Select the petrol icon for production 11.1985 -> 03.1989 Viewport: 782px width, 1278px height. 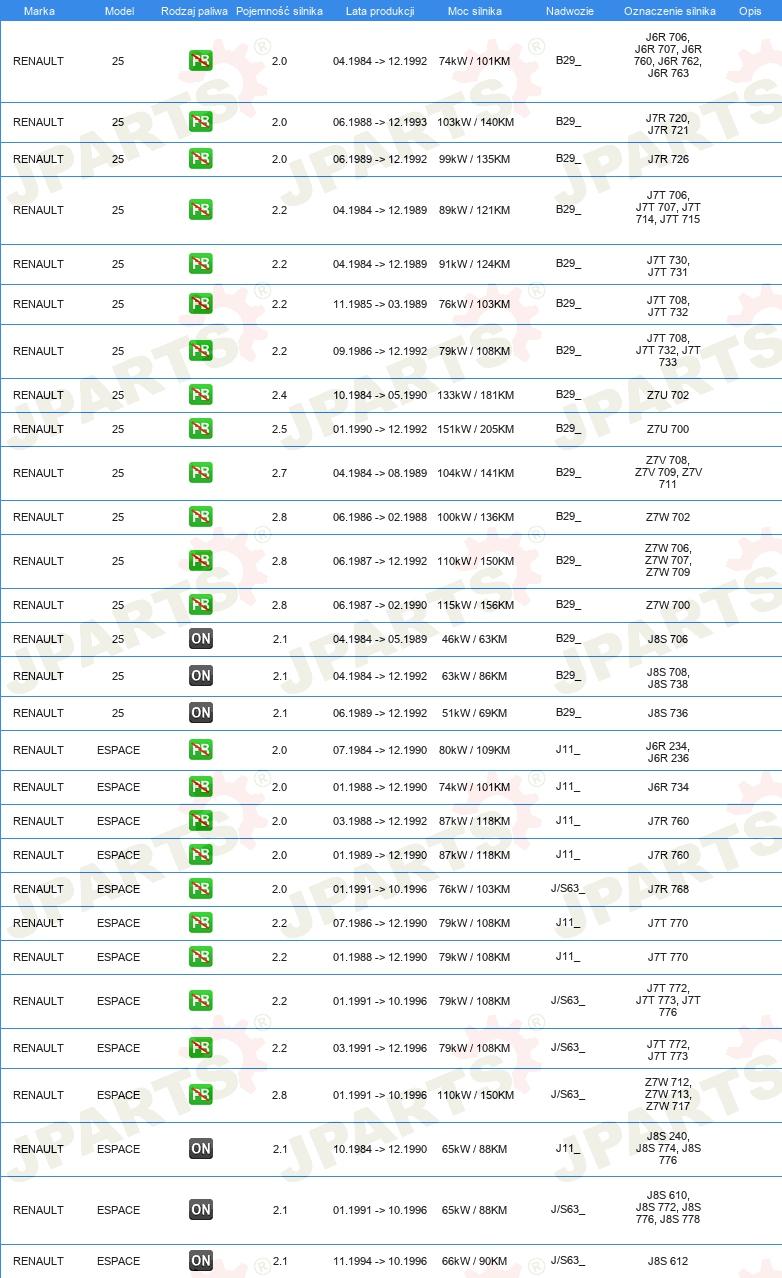click(201, 304)
